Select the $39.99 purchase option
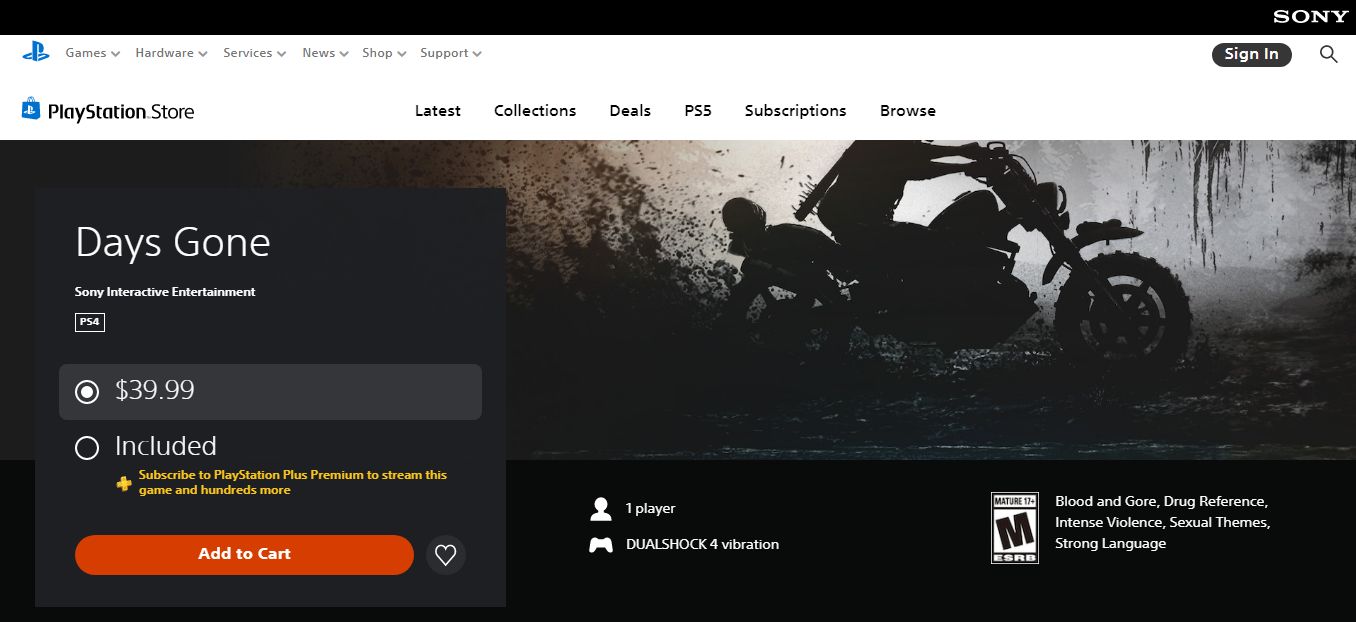This screenshot has height=622, width=1356. (270, 392)
